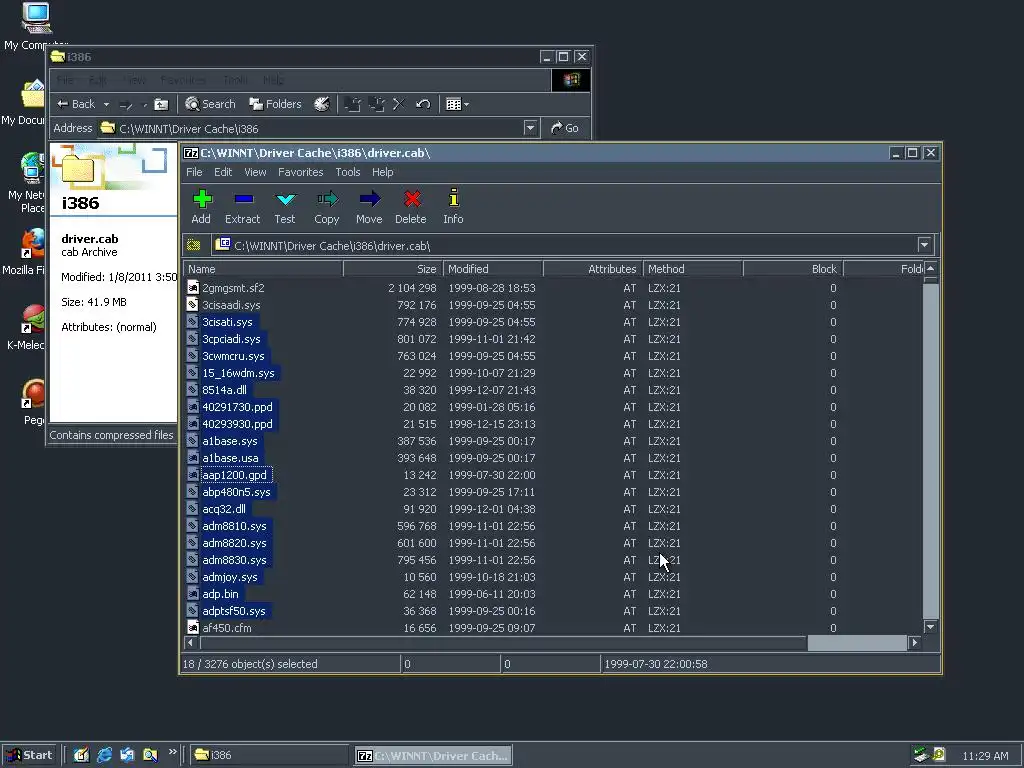Sort by the Modified column header
This screenshot has width=1024, height=768.
point(493,269)
